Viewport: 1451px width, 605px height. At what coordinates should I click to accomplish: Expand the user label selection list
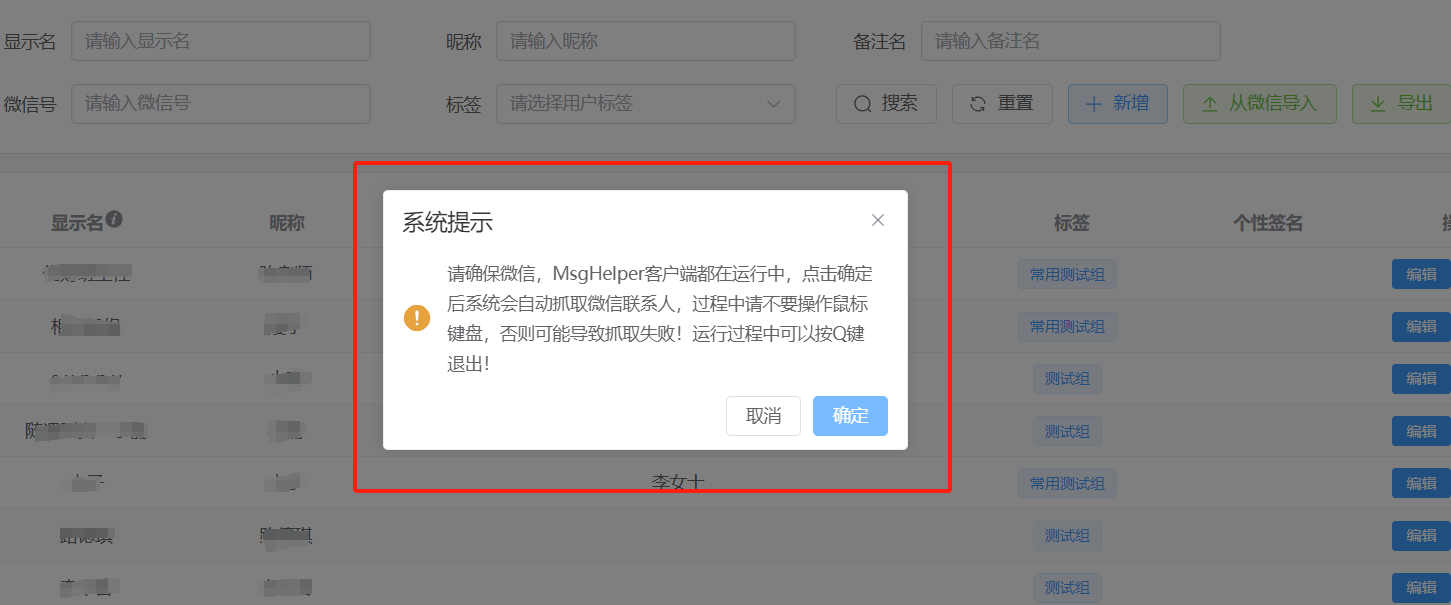point(646,103)
